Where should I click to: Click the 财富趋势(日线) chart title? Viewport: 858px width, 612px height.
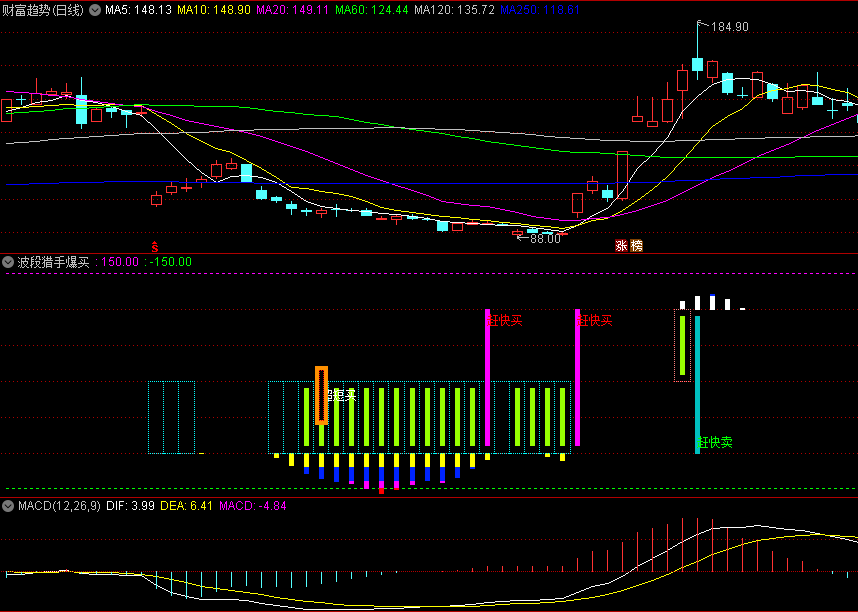[43, 10]
